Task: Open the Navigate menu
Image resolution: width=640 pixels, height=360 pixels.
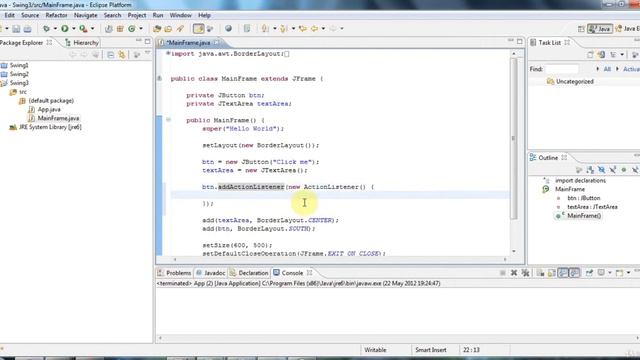Action: coord(85,15)
